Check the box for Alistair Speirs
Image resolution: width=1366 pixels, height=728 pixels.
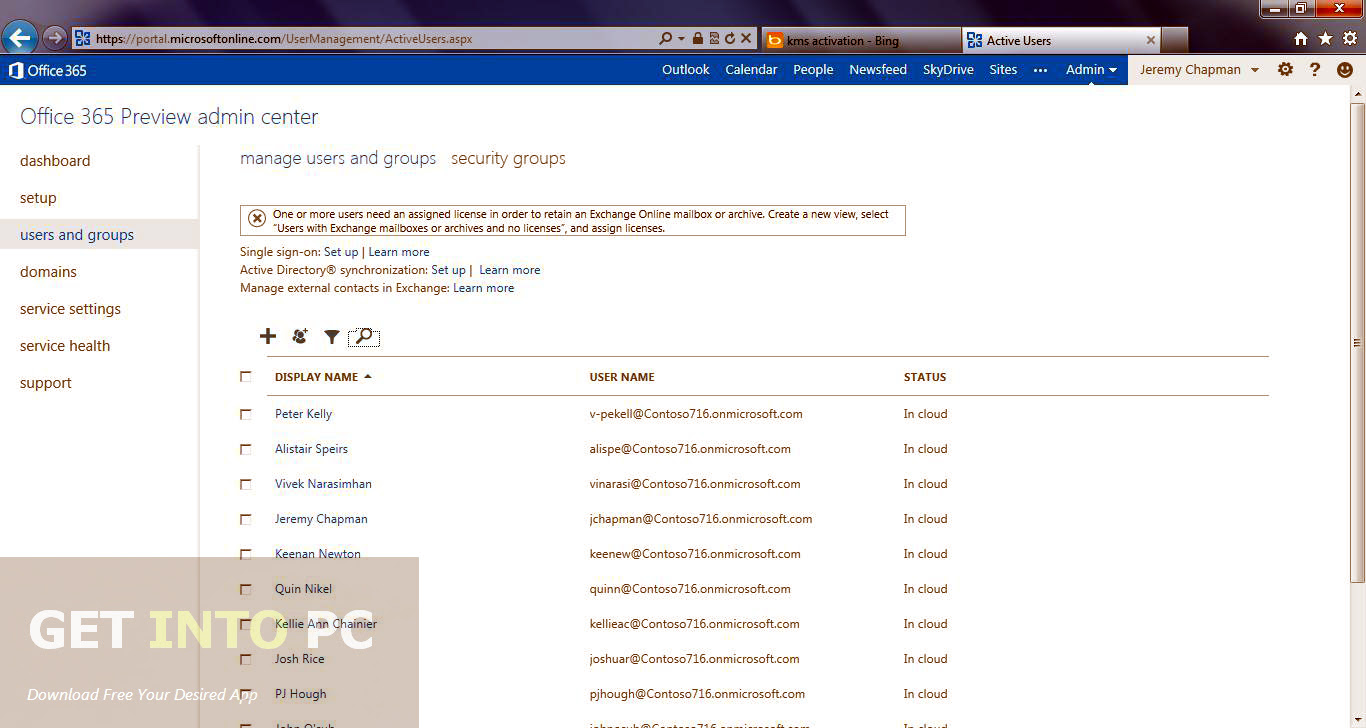click(246, 449)
